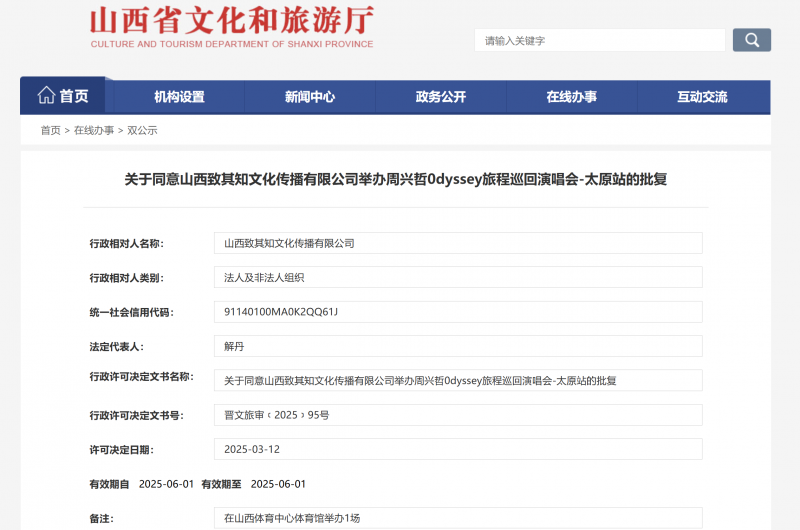This screenshot has height=530, width=800.
Task: Open the 新闻中心 menu
Action: coord(310,97)
